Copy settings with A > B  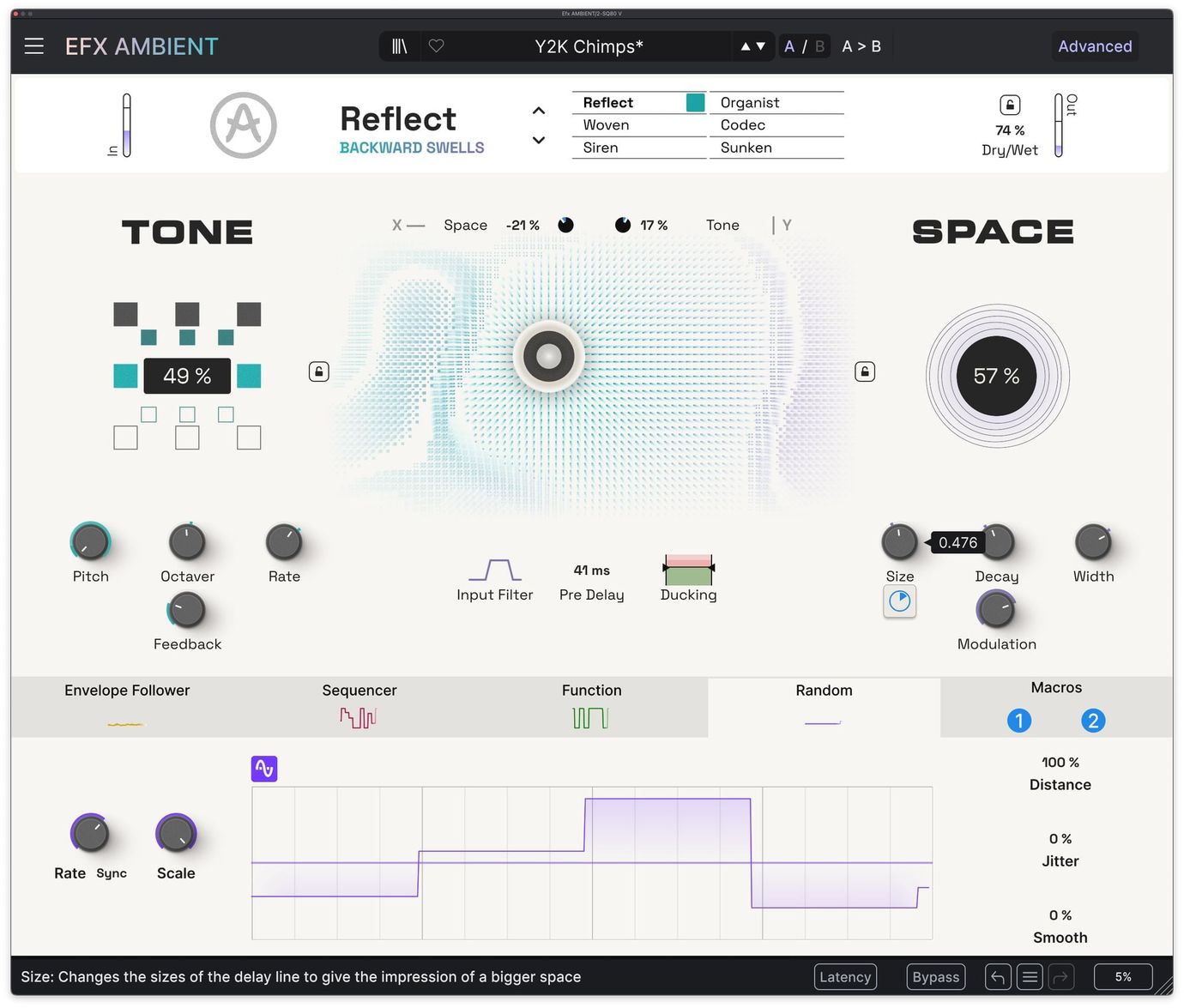861,46
